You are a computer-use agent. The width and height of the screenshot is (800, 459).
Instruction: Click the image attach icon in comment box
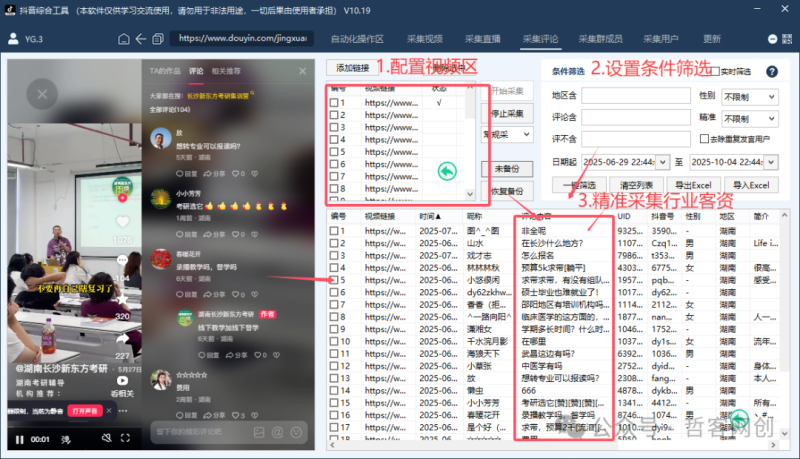259,432
